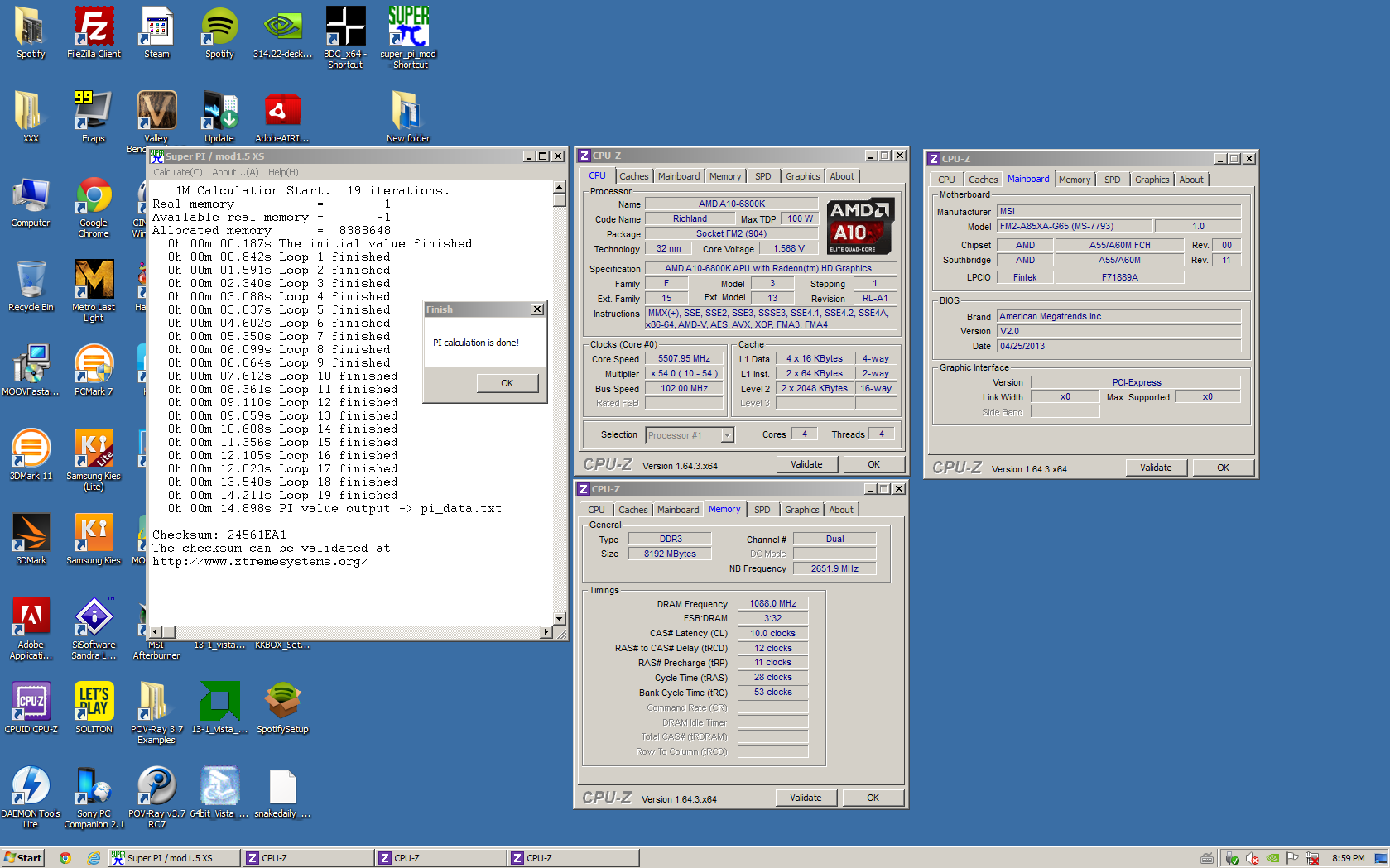The image size is (1390, 868).
Task: Launch Internet Explorer from the quick launch
Action: click(94, 858)
